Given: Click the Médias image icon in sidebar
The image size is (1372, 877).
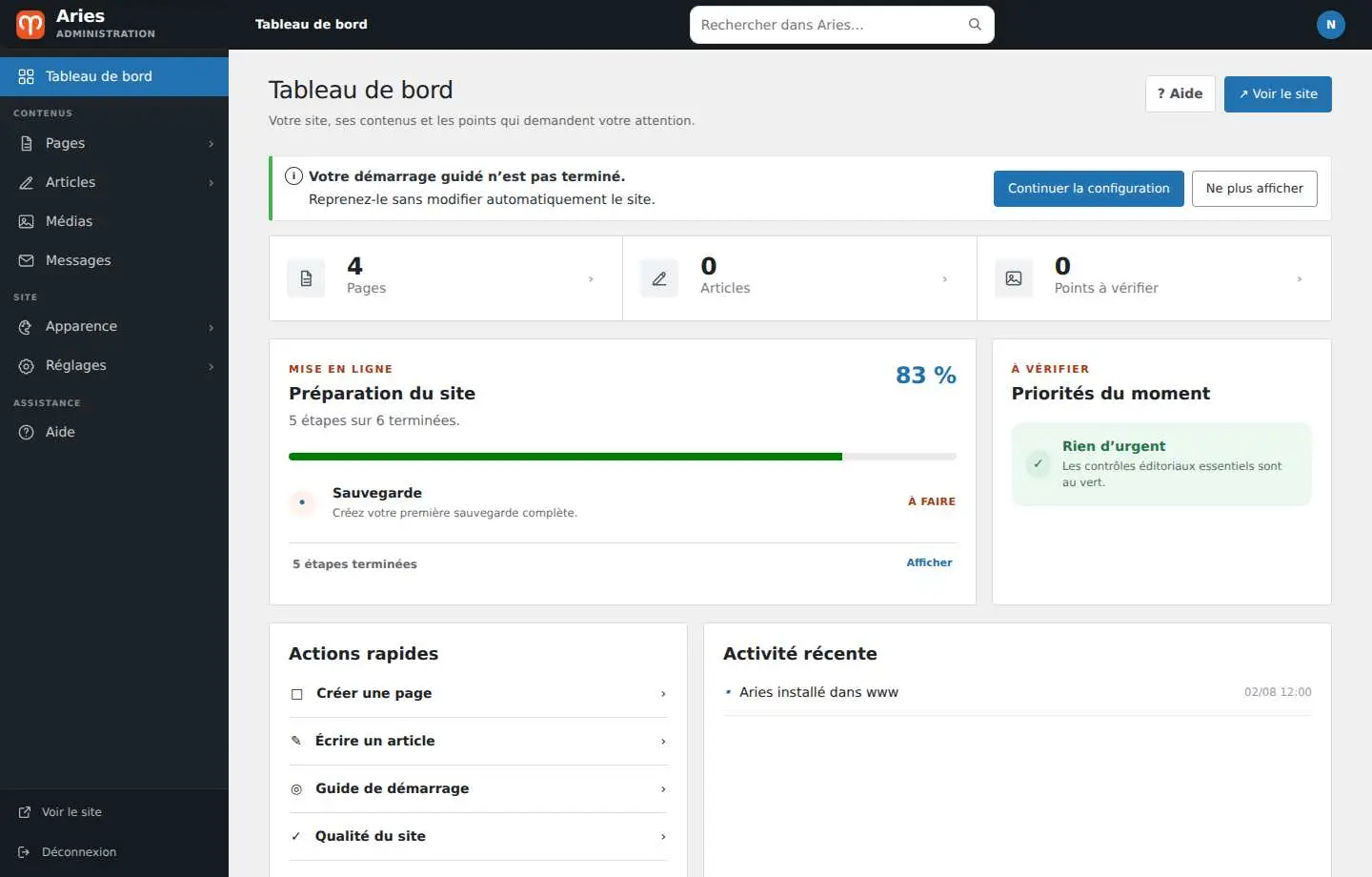Looking at the screenshot, I should pyautogui.click(x=27, y=221).
